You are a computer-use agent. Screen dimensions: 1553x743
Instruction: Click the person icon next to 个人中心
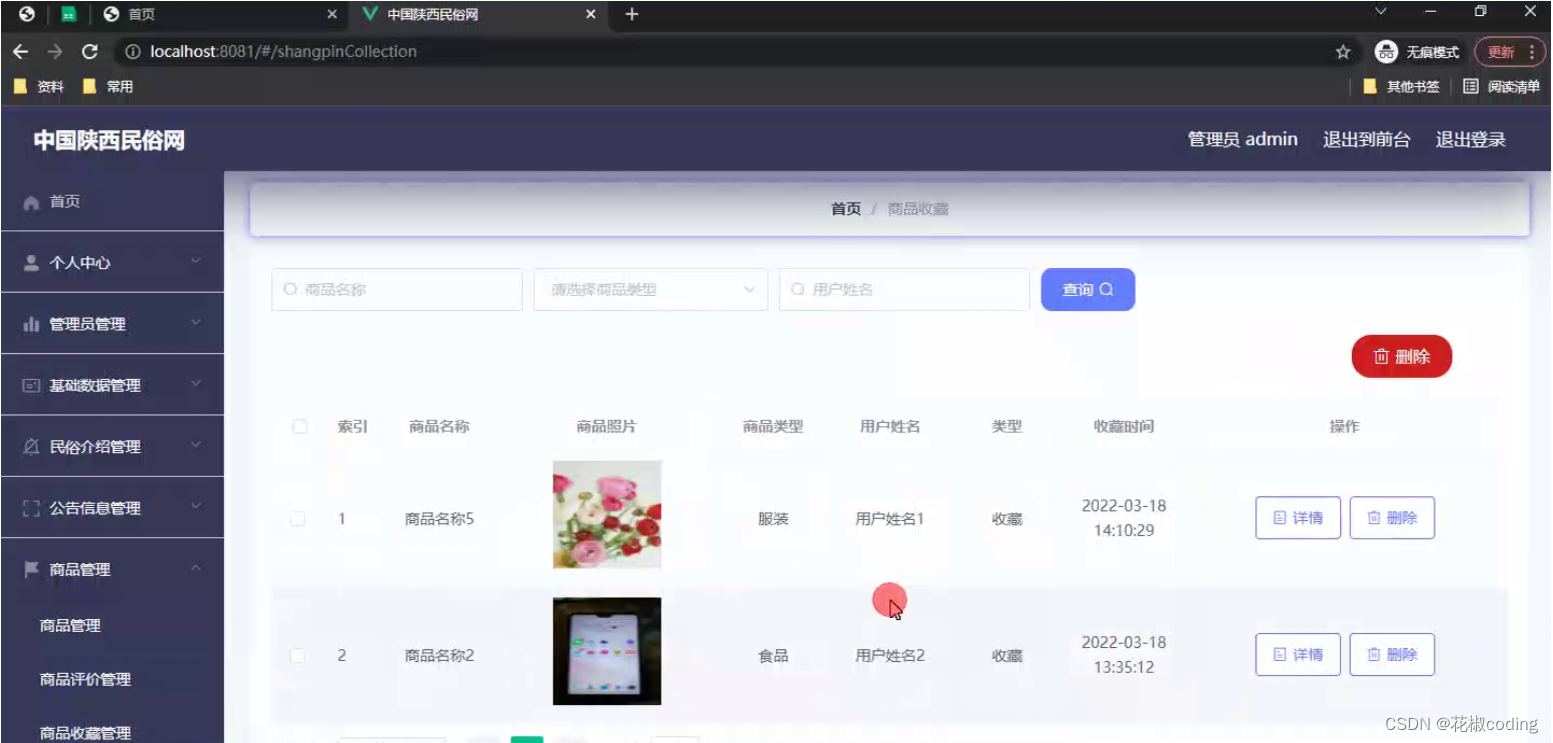(31, 262)
